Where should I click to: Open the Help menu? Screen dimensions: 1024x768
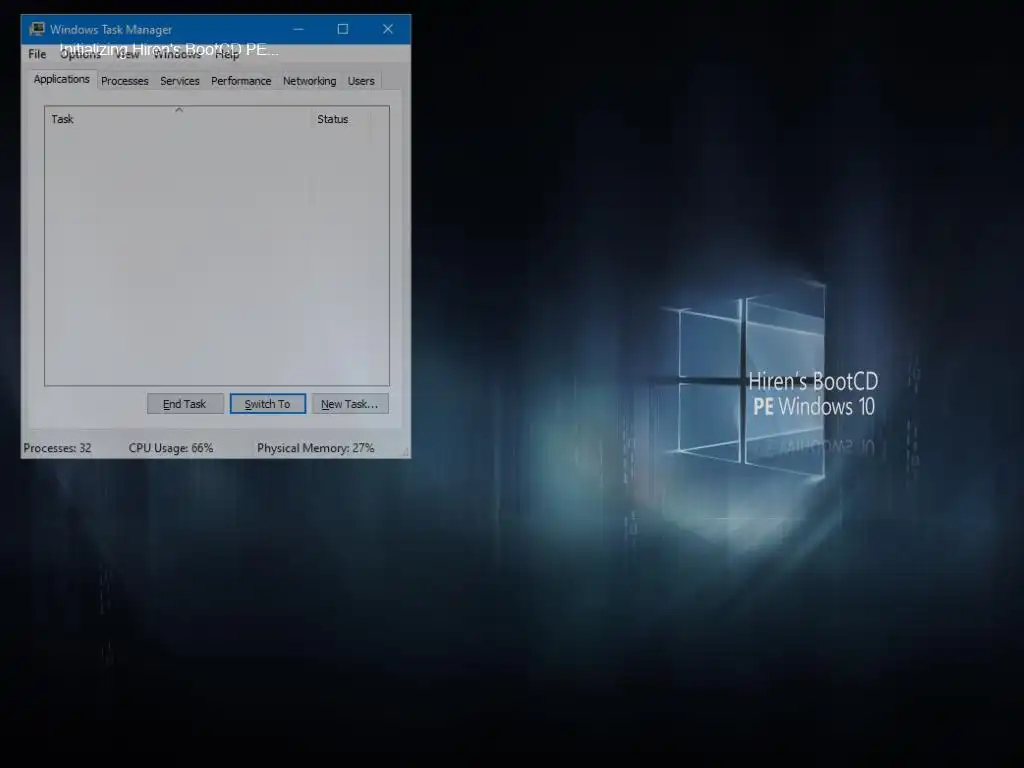click(227, 54)
